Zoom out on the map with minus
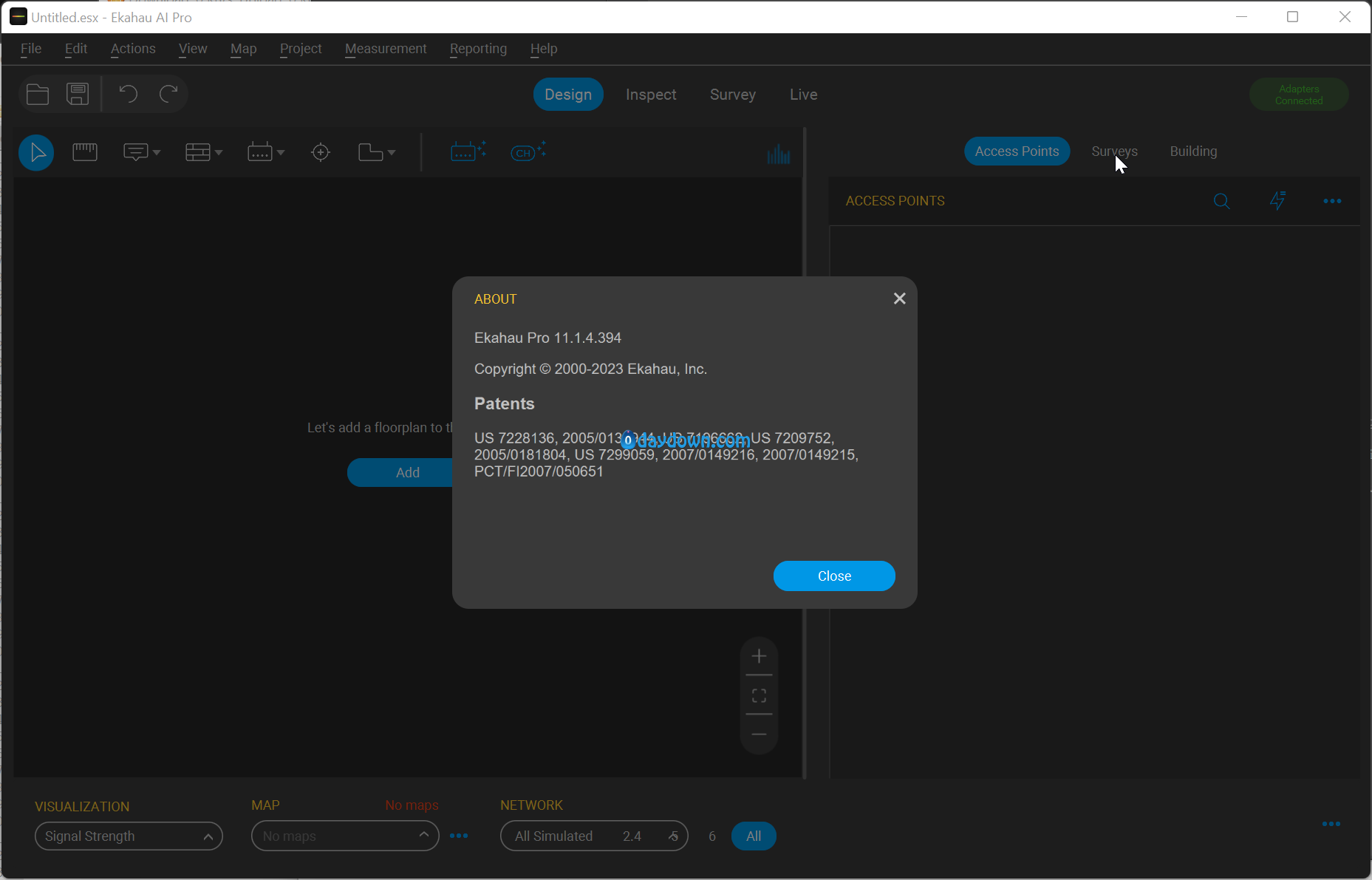The height and width of the screenshot is (880, 1372). (759, 734)
